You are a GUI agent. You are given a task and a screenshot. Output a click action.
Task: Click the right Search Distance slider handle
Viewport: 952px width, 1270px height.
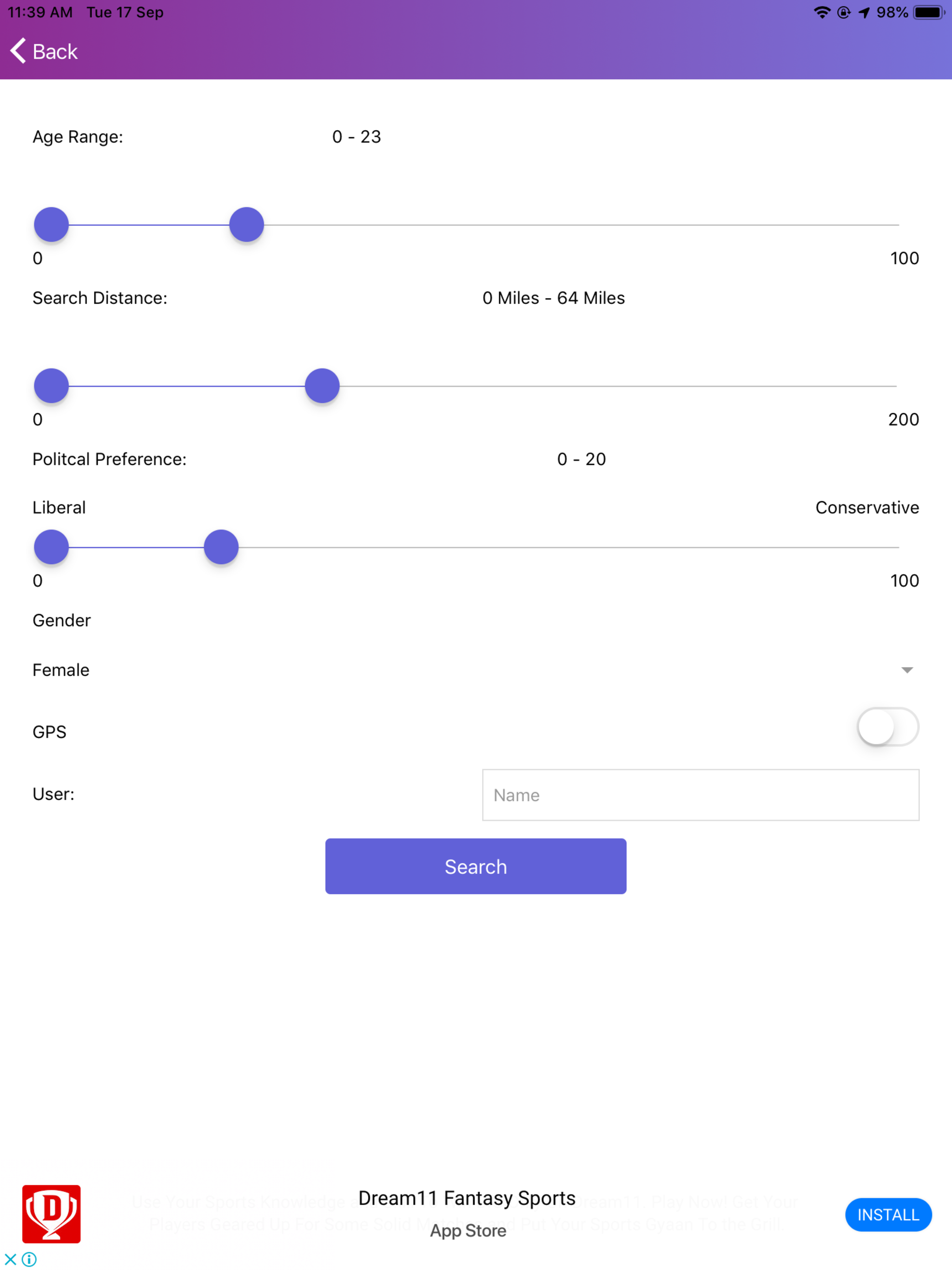322,386
